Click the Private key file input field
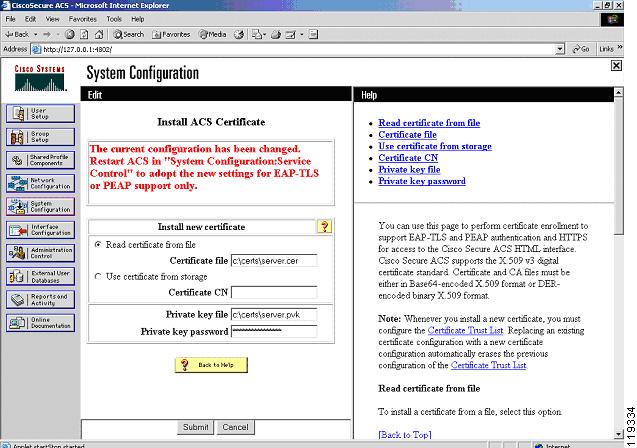The width and height of the screenshot is (637, 448). [274, 315]
